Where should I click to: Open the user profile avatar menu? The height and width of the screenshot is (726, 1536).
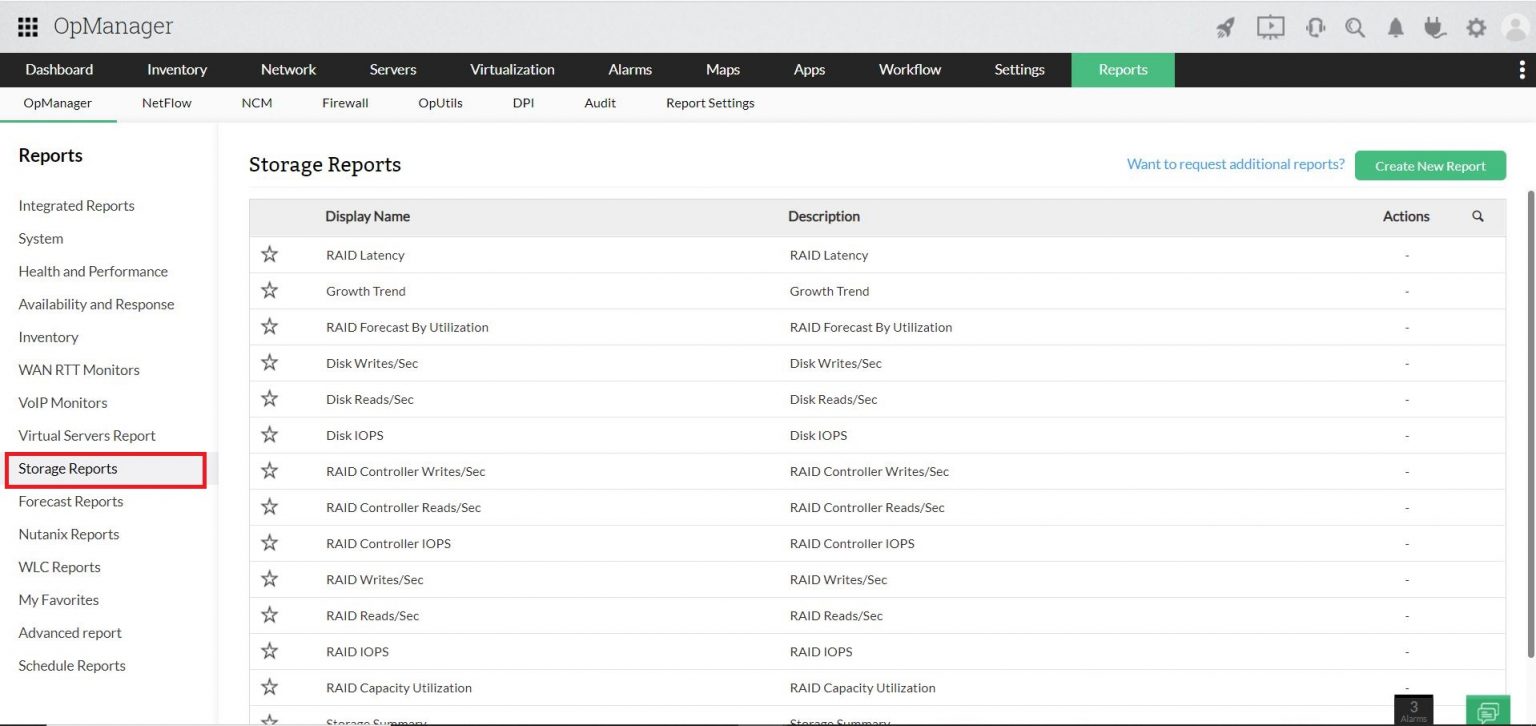click(1516, 28)
